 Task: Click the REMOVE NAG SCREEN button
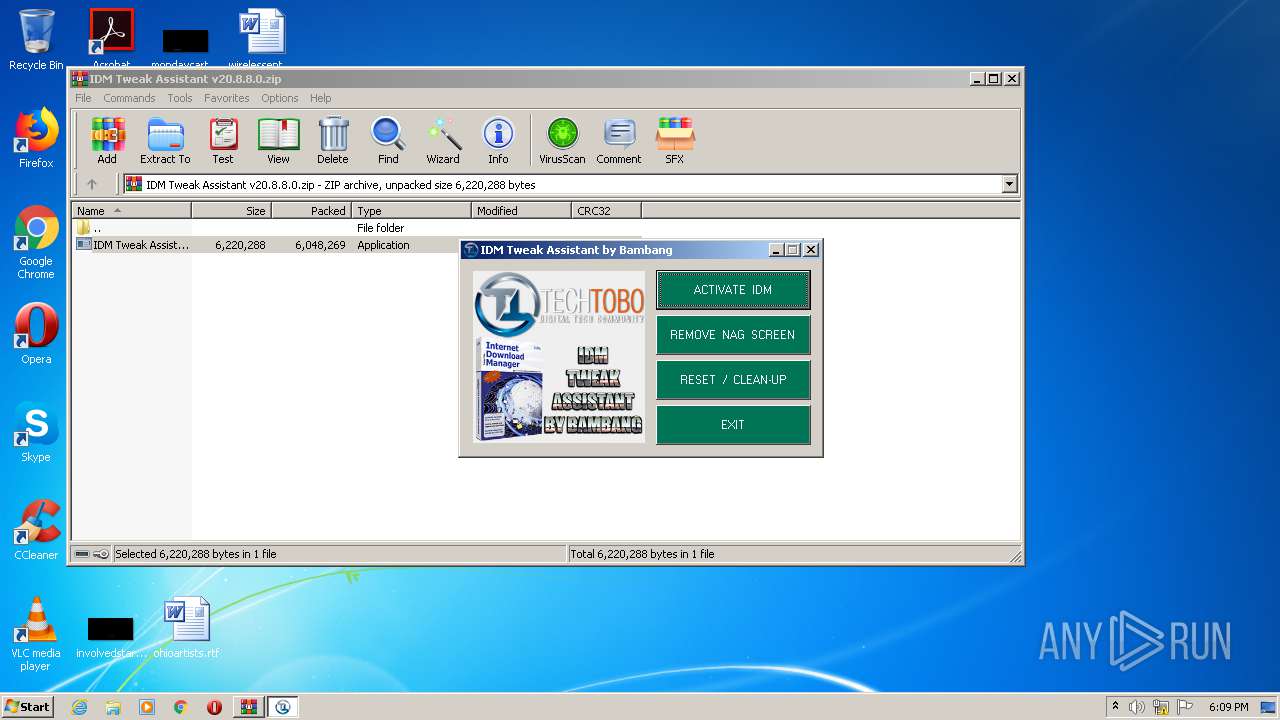[733, 335]
